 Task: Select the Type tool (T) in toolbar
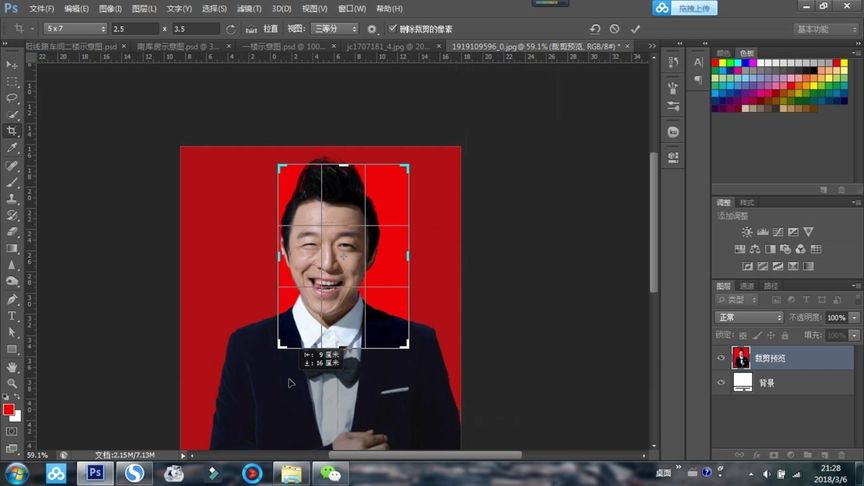[x=12, y=316]
